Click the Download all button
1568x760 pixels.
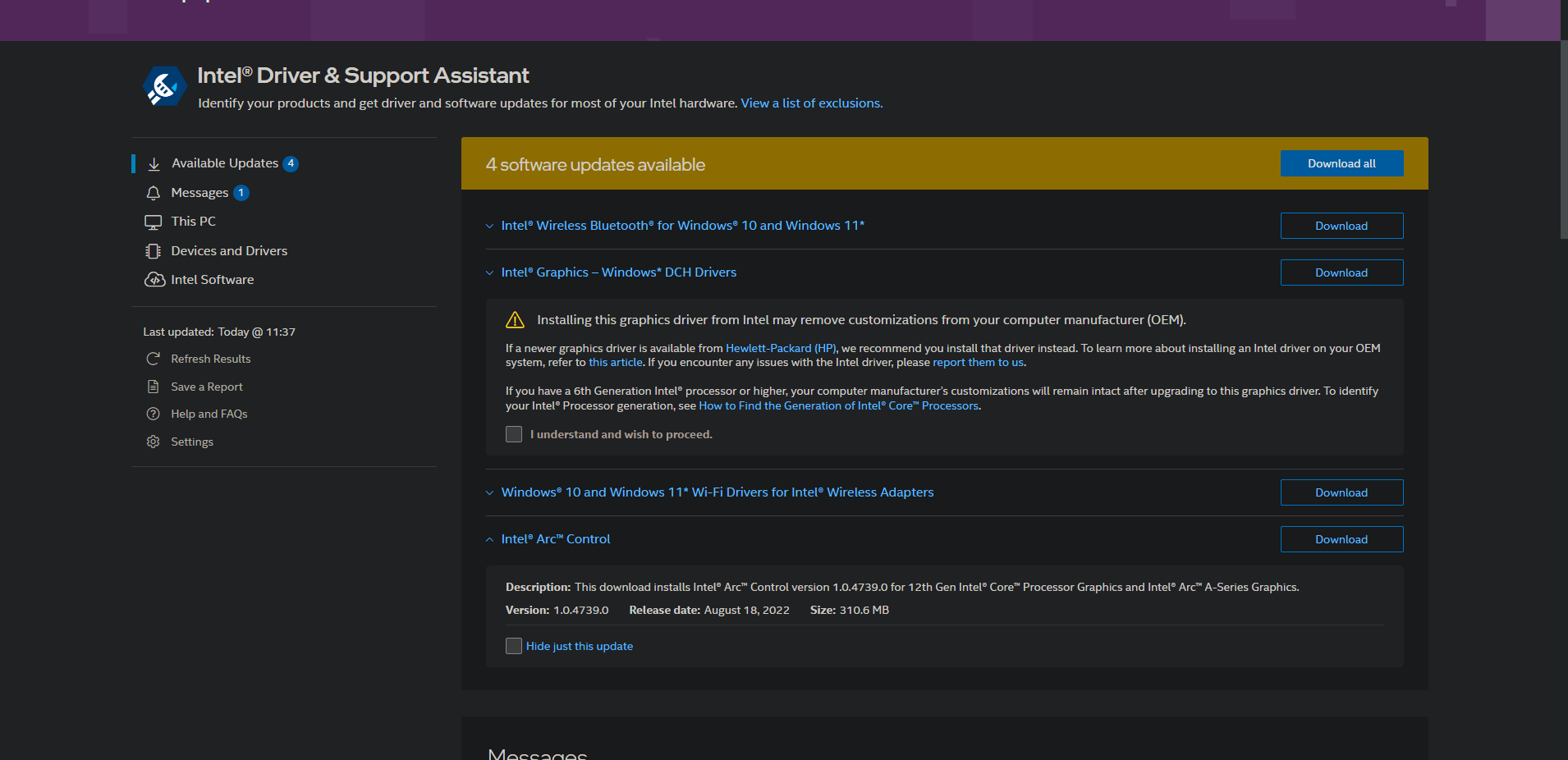click(x=1341, y=163)
